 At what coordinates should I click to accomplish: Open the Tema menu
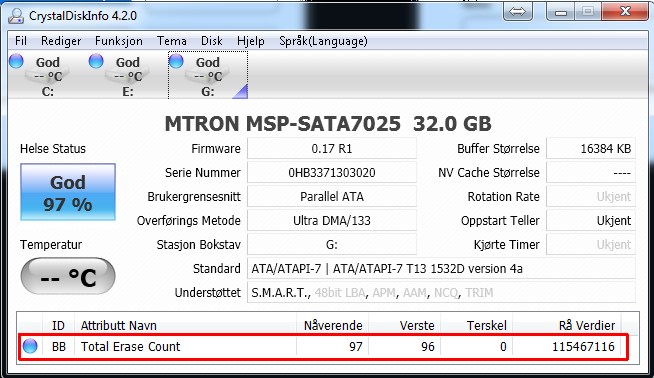pyautogui.click(x=171, y=41)
